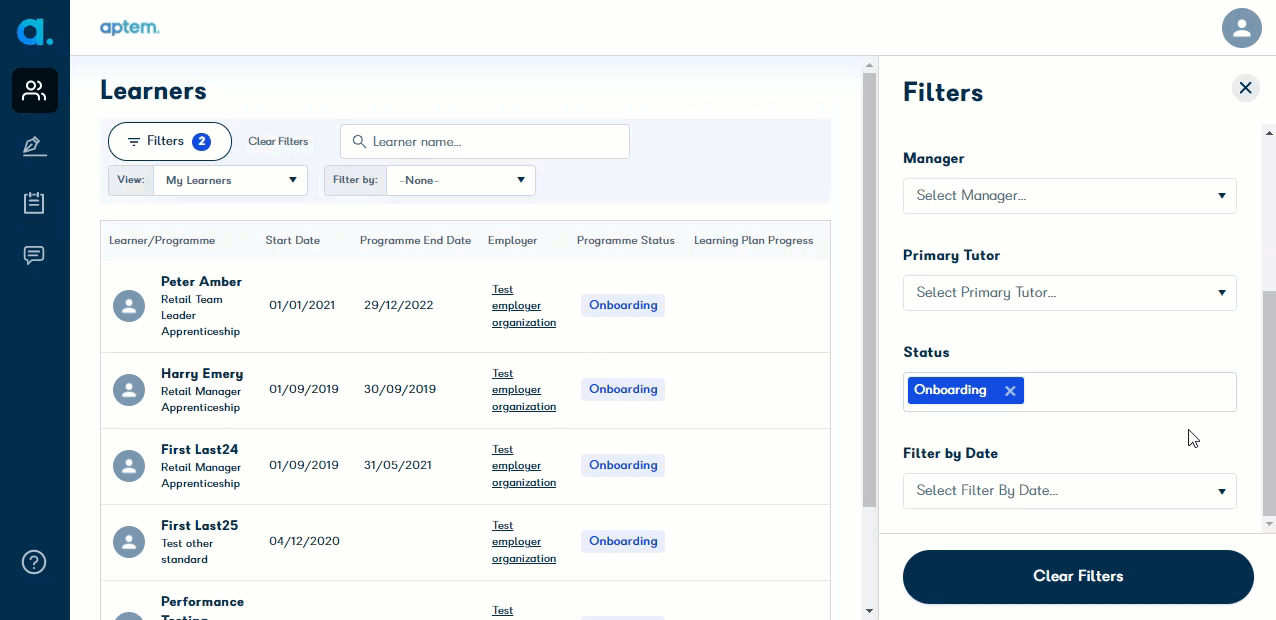Open the chat messages icon in sidebar
Image resolution: width=1276 pixels, height=620 pixels.
[x=35, y=255]
